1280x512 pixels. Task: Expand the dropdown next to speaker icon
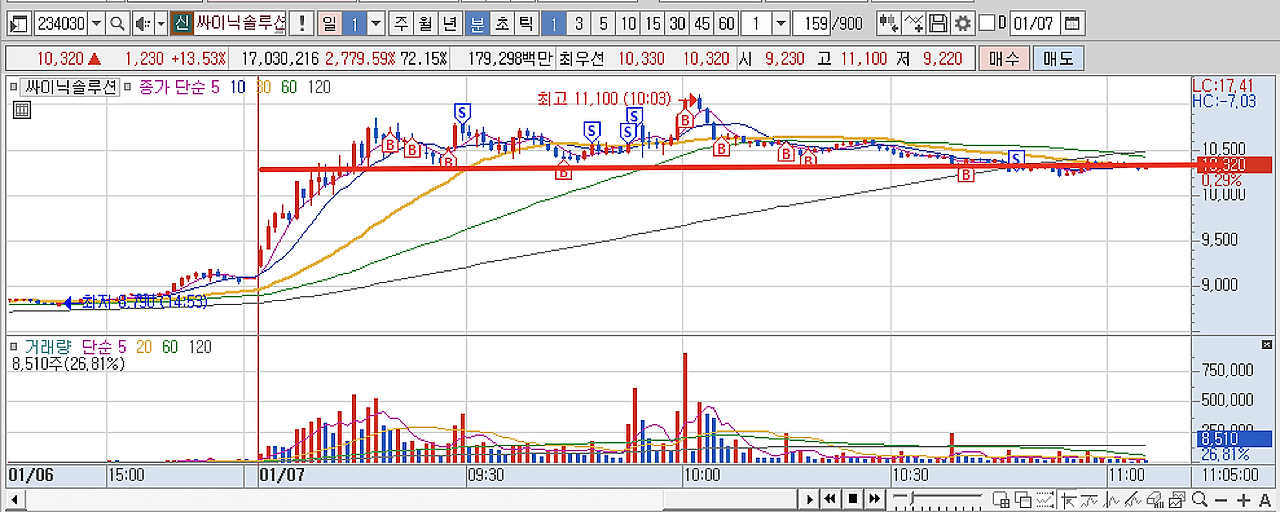click(x=161, y=23)
